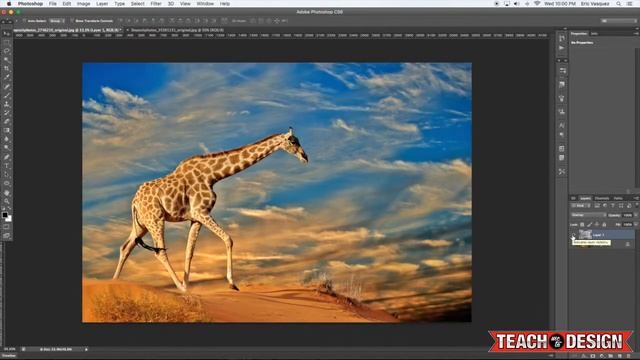Screen dimensions: 640x360
Task: Select the Shape tool
Action: 6,184
